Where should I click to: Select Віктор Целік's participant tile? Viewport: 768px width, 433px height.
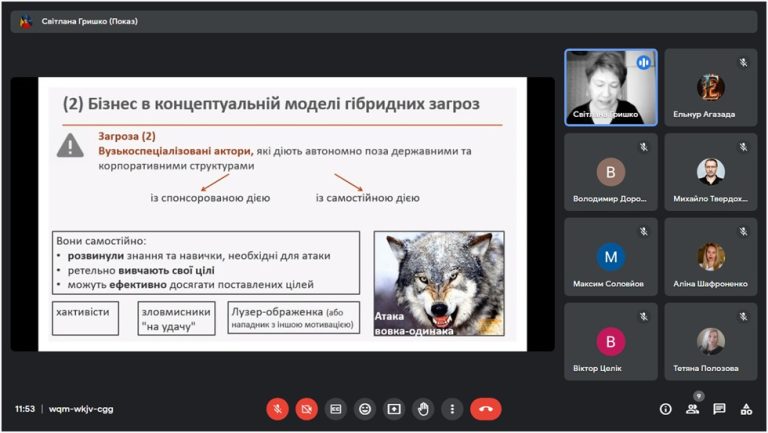[611, 342]
